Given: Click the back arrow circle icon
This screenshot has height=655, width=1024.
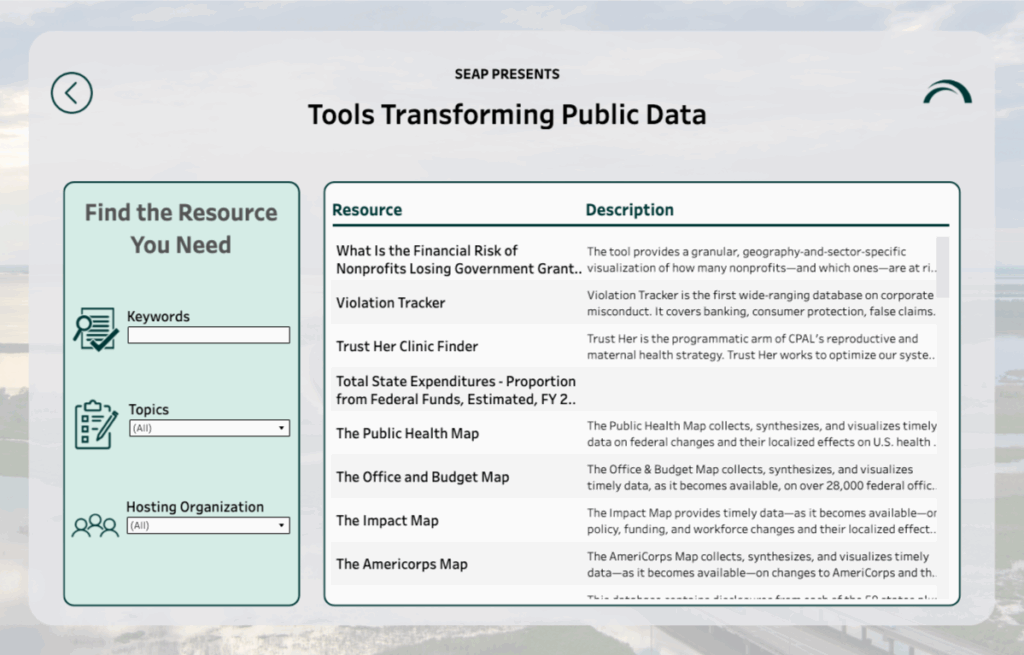Looking at the screenshot, I should click(x=72, y=93).
